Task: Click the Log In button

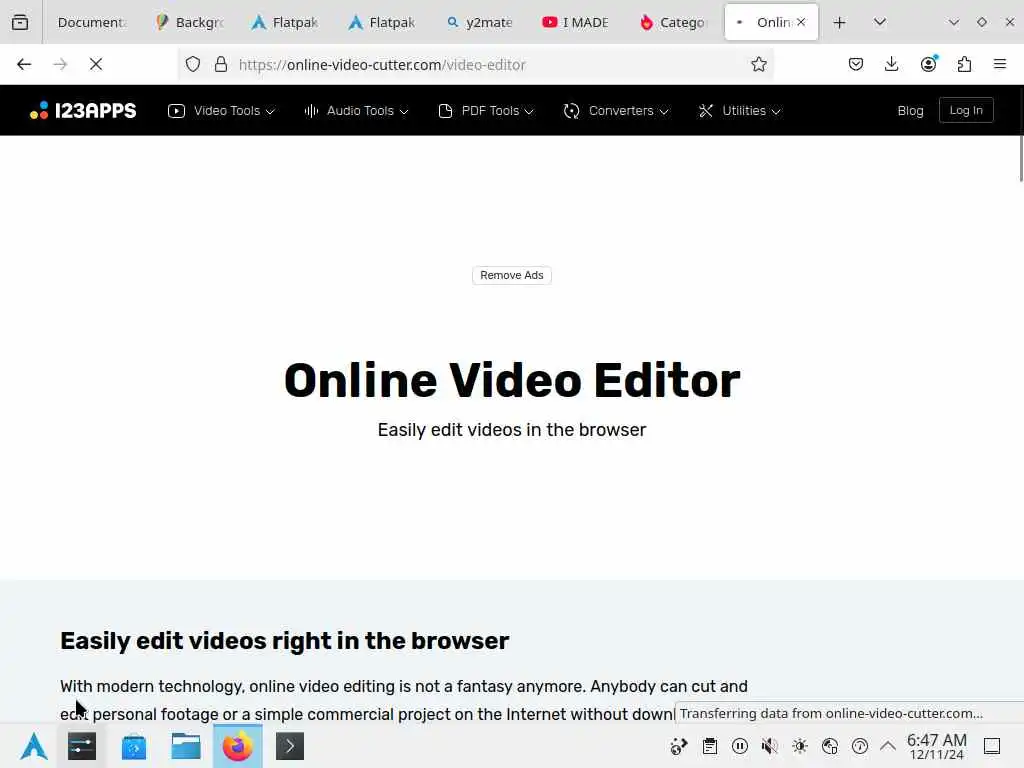Action: point(966,110)
